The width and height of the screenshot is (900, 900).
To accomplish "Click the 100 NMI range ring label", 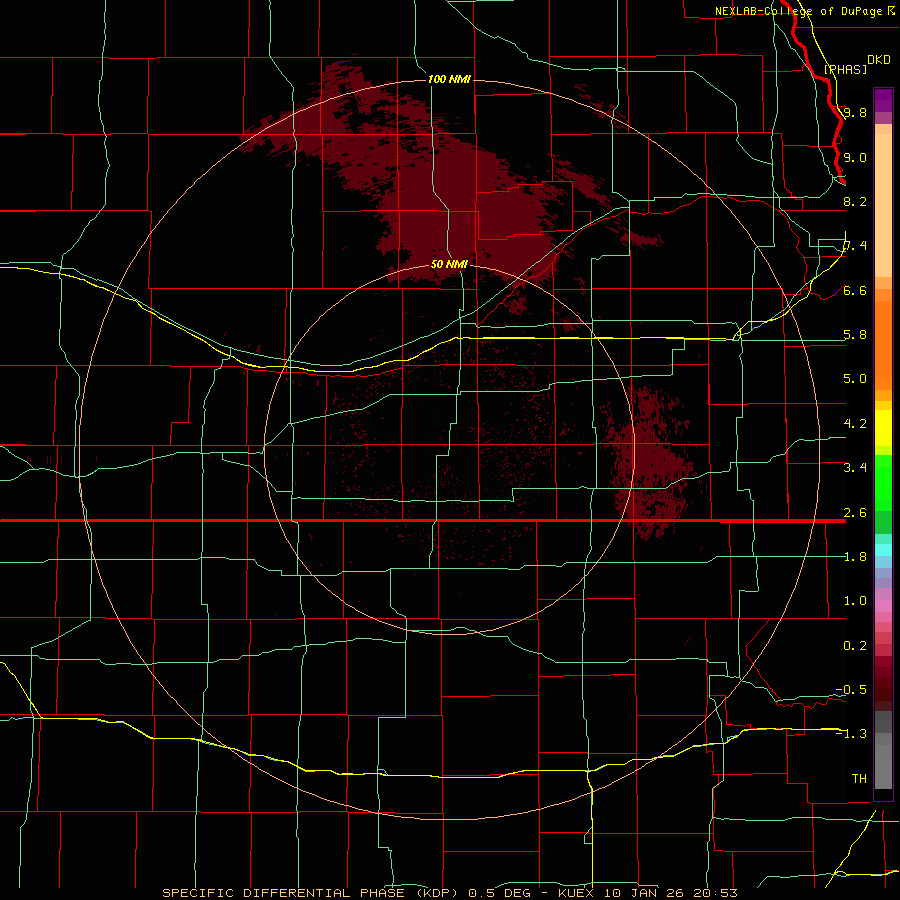I will (x=449, y=79).
